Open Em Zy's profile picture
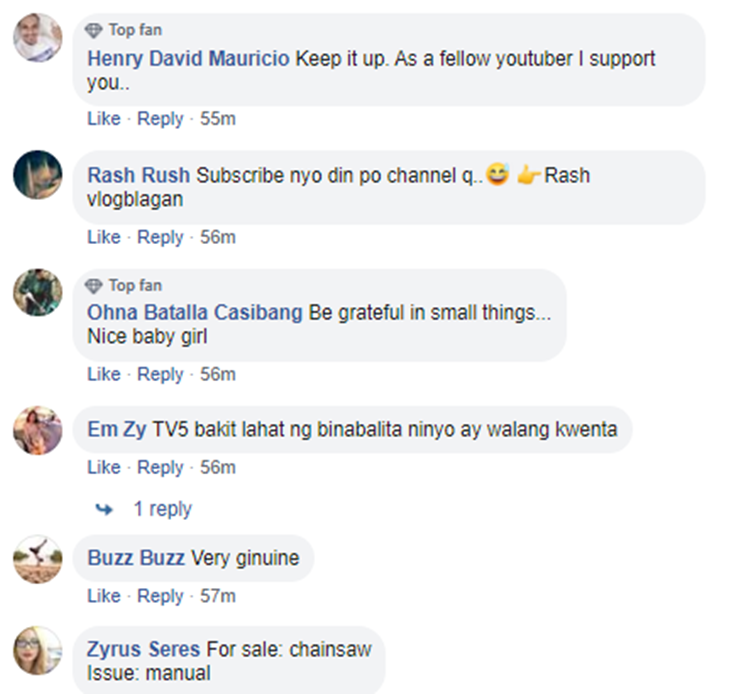Screen dimensions: 750x694 [x=37, y=431]
